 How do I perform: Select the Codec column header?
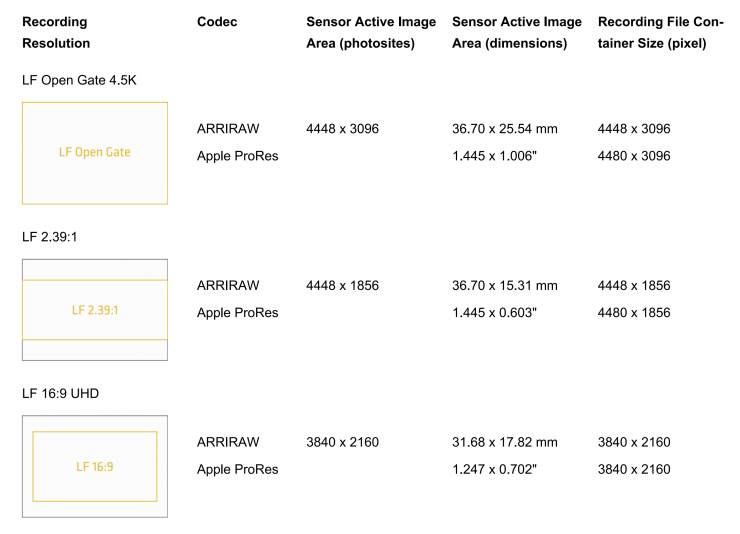[x=217, y=22]
